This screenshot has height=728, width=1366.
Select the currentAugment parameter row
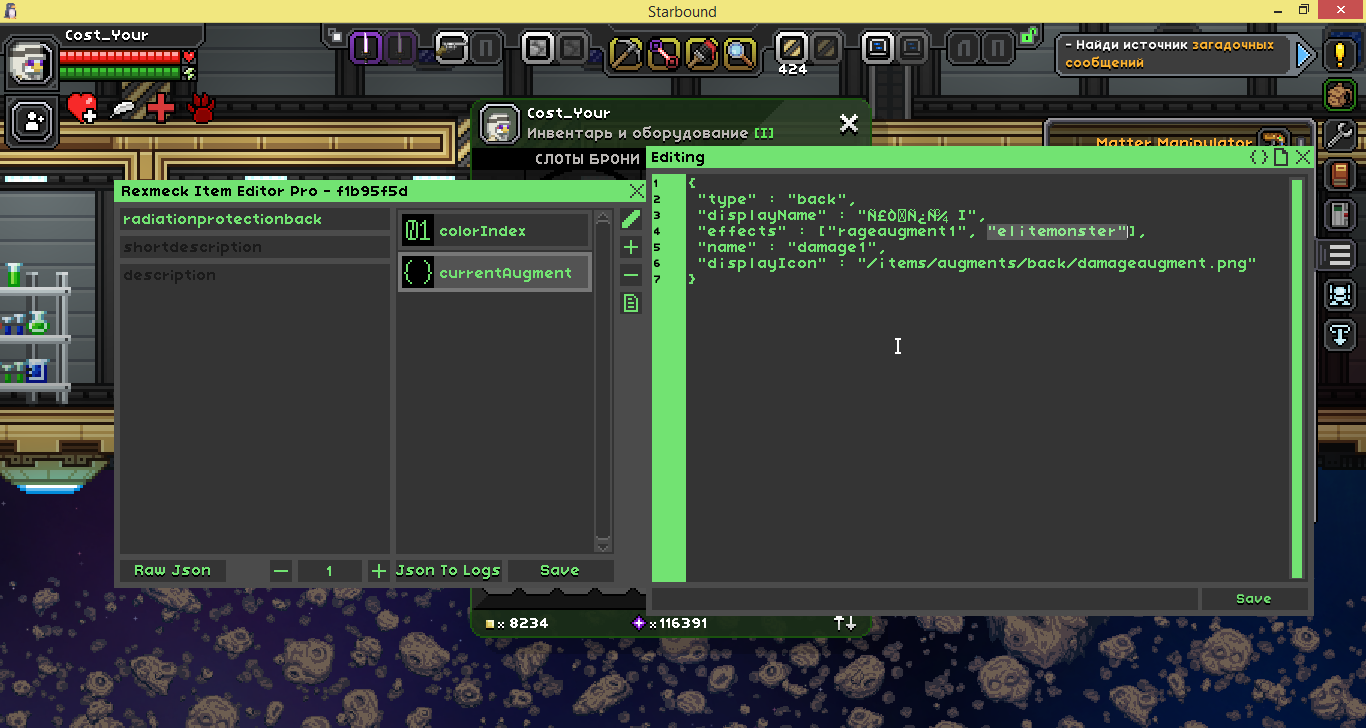495,273
